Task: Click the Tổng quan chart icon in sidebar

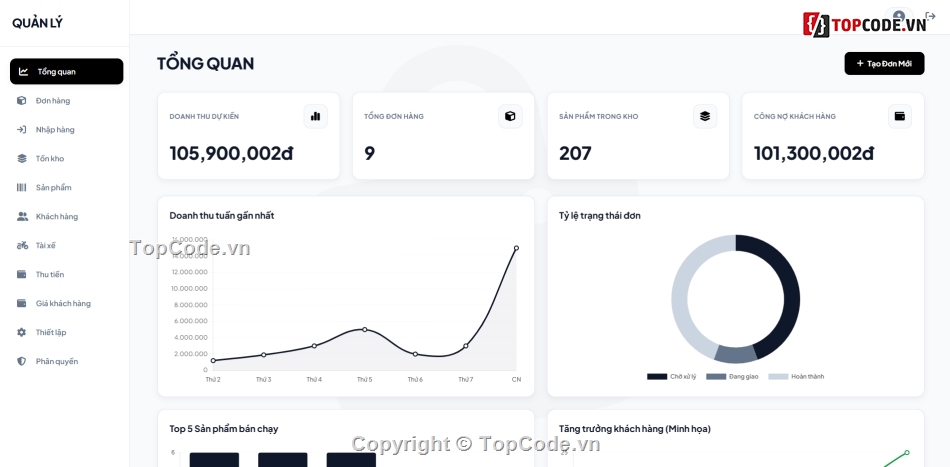Action: click(x=24, y=71)
